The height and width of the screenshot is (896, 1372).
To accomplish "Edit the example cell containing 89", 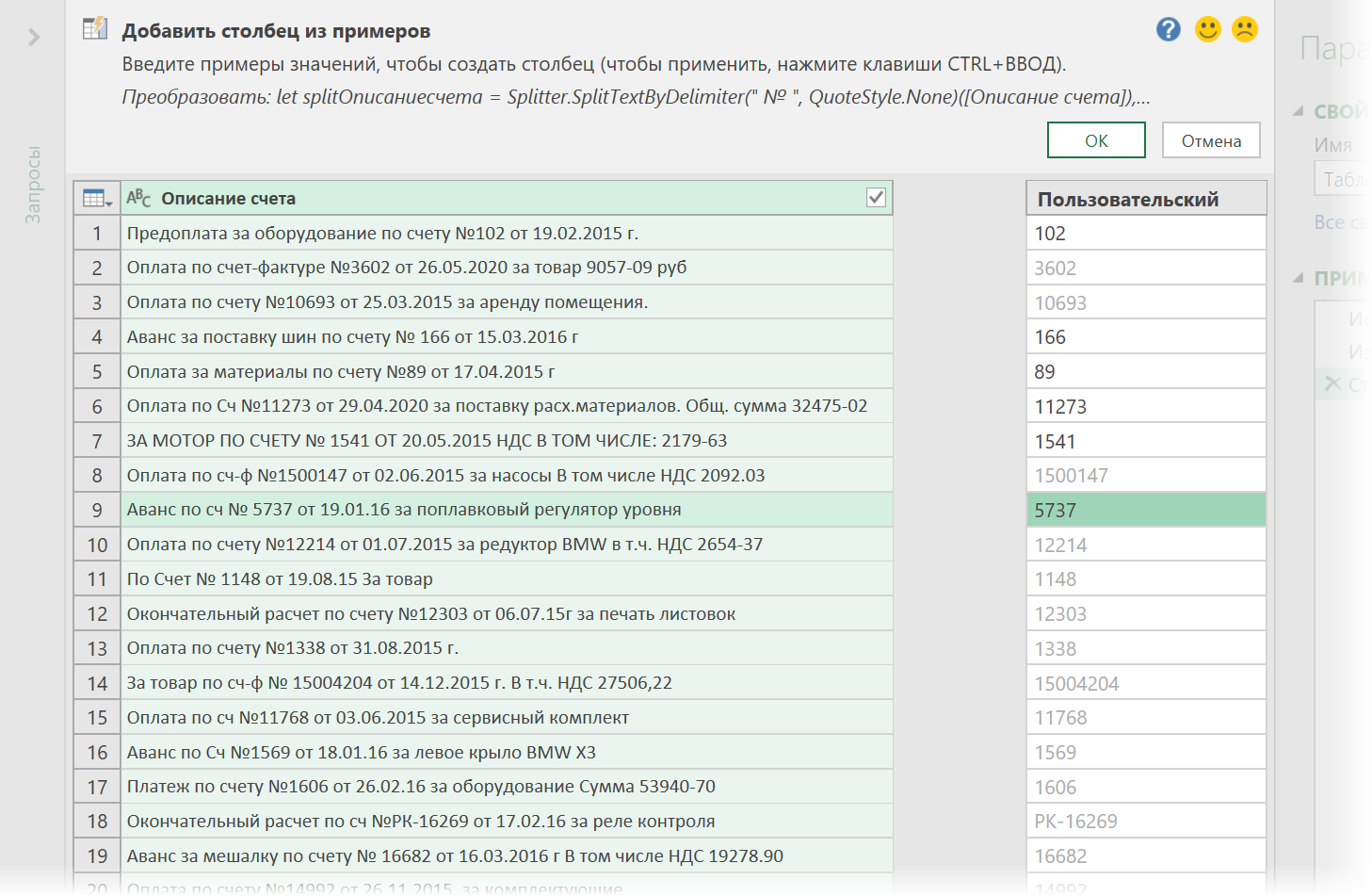I will coord(1146,372).
